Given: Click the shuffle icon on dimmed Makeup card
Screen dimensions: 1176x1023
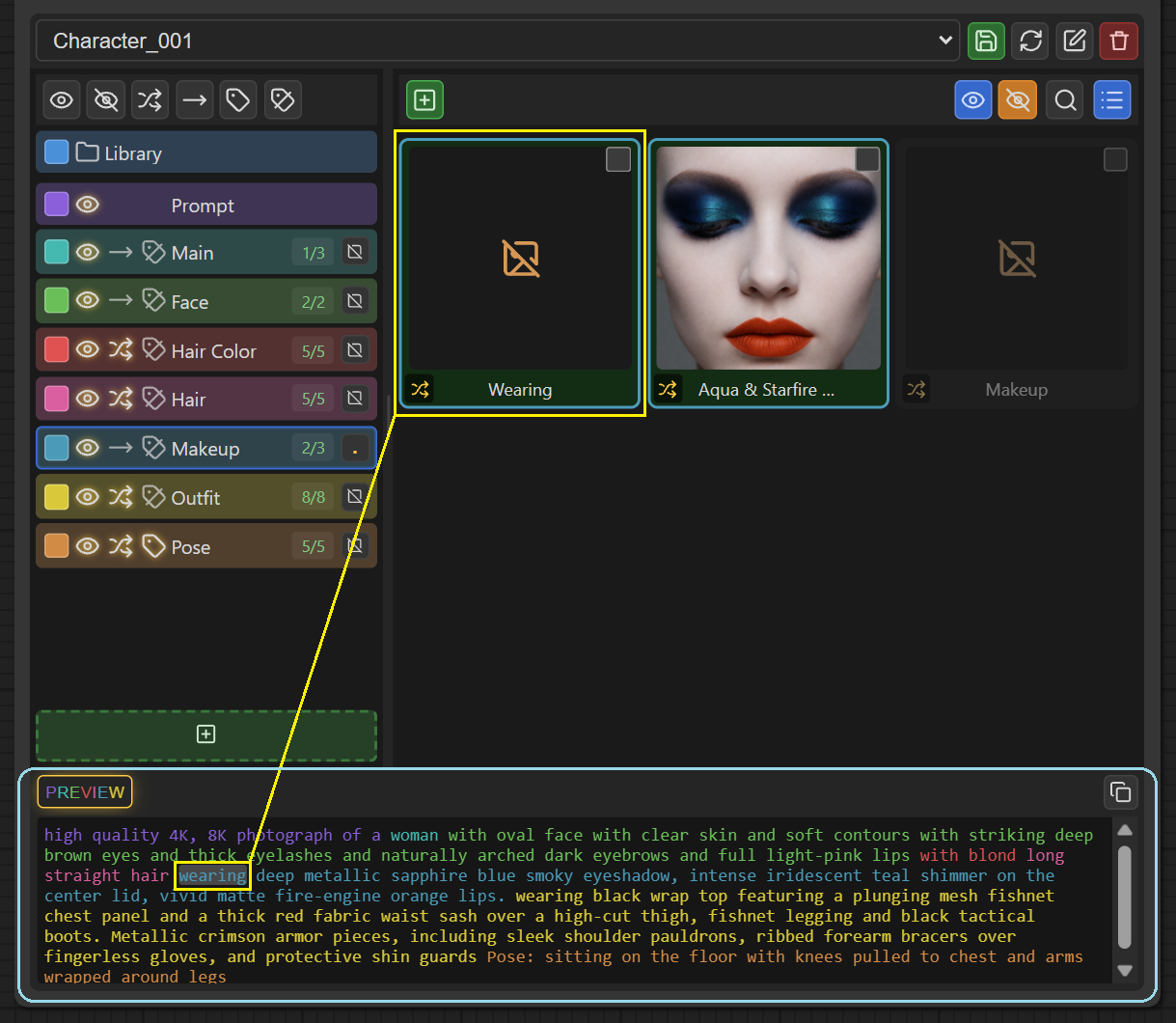Looking at the screenshot, I should pos(916,389).
